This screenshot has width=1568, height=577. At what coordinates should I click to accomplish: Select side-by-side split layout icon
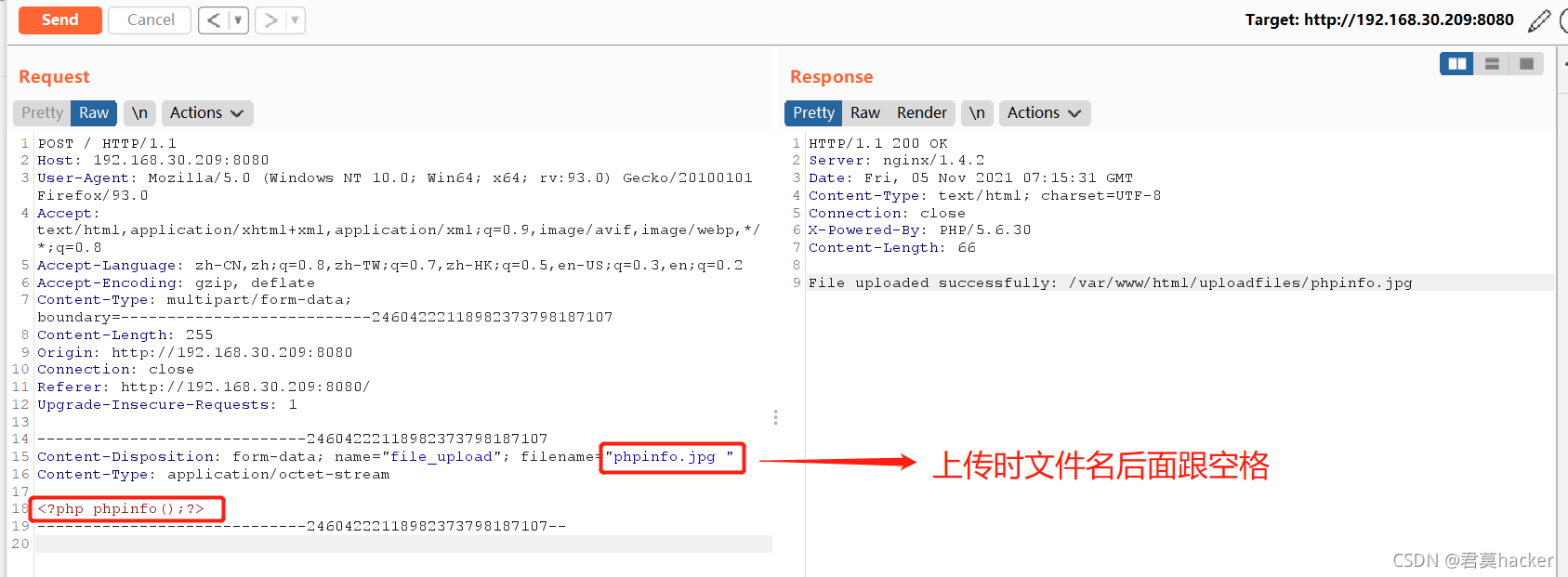click(x=1456, y=63)
